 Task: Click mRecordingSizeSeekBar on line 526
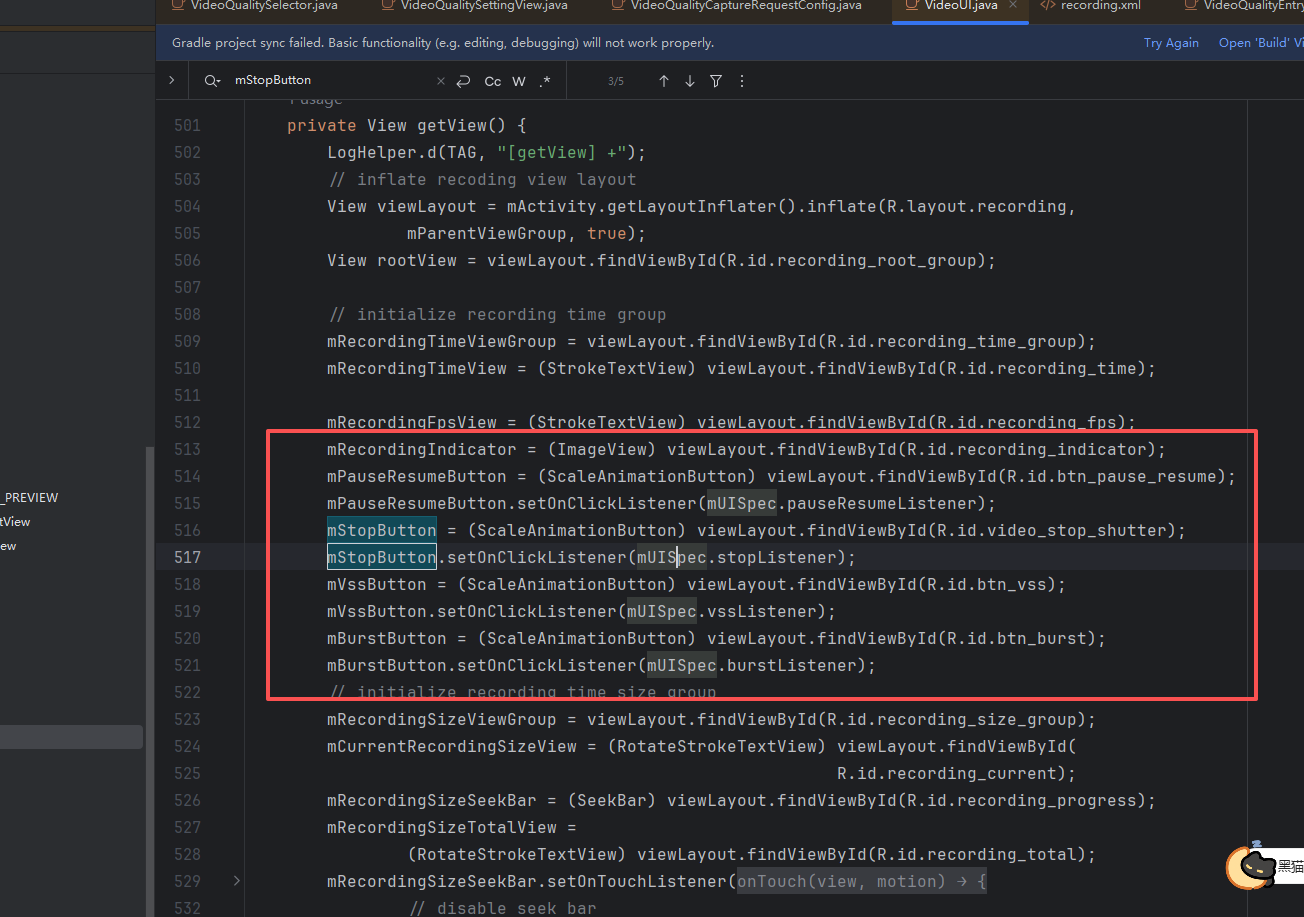pyautogui.click(x=432, y=800)
